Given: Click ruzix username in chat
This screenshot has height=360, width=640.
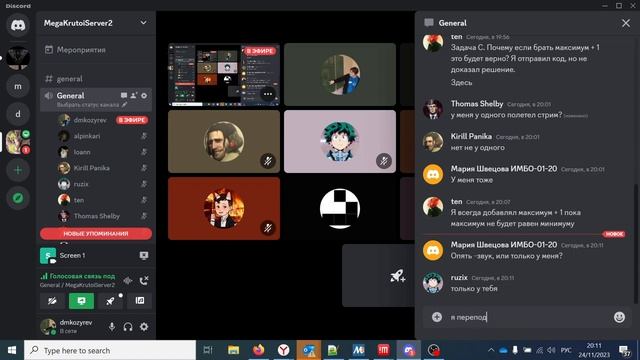Looking at the screenshot, I should (459, 278).
